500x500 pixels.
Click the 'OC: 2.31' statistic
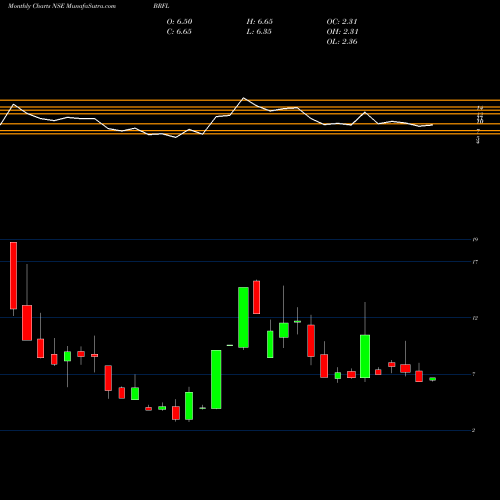tap(342, 22)
